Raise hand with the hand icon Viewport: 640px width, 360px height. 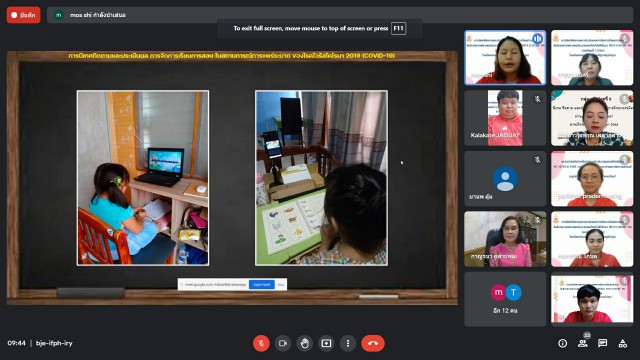click(x=304, y=343)
